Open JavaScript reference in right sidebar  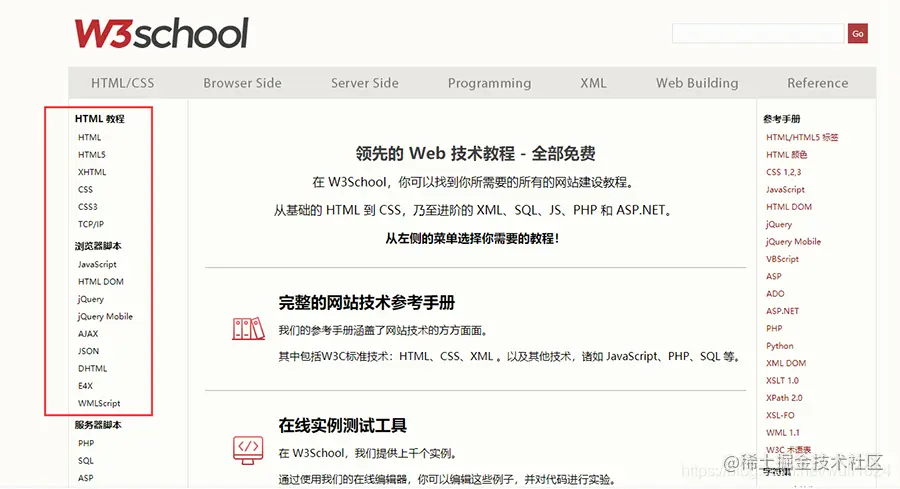[x=785, y=189]
